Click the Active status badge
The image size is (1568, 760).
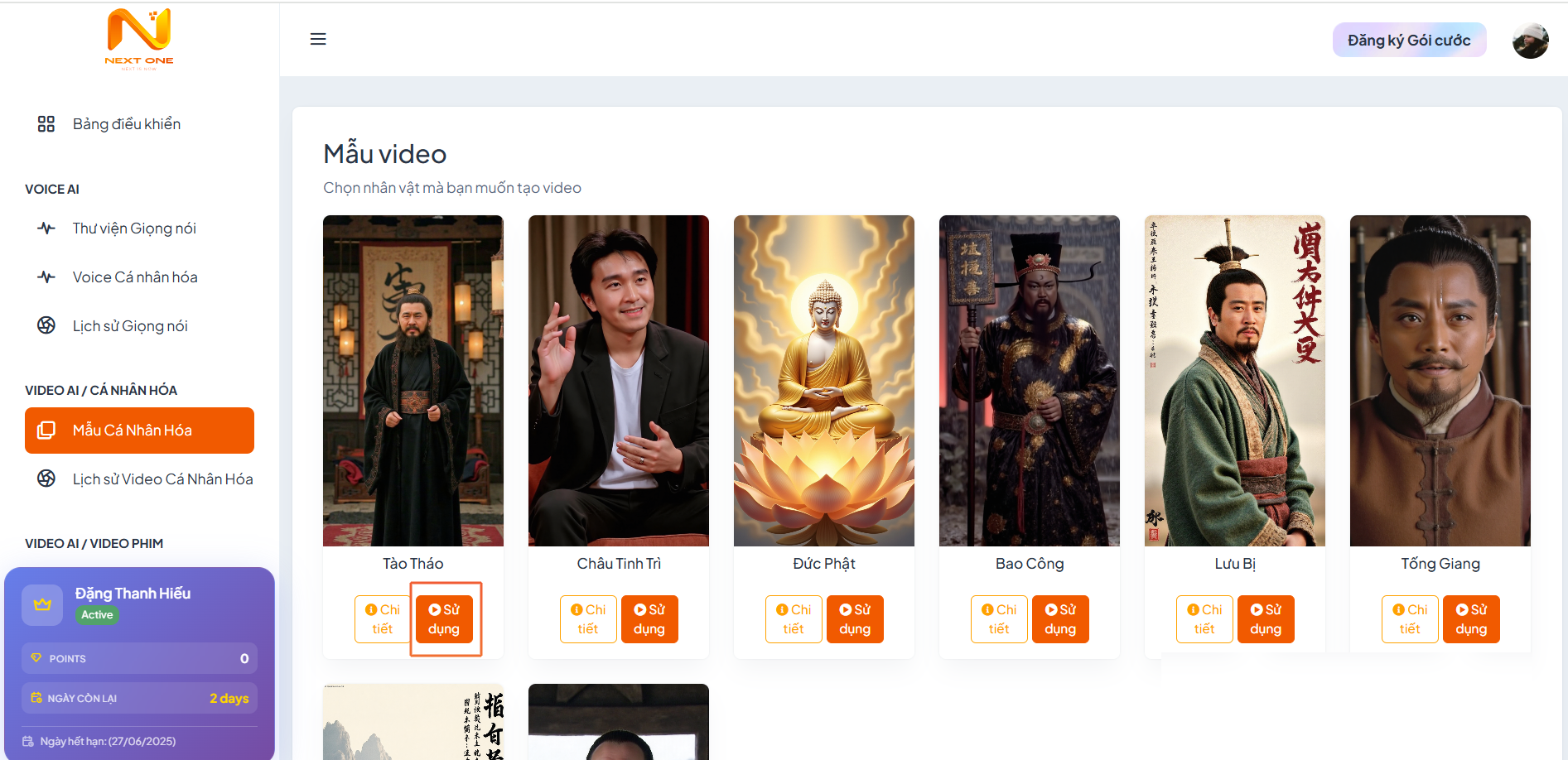coord(97,615)
